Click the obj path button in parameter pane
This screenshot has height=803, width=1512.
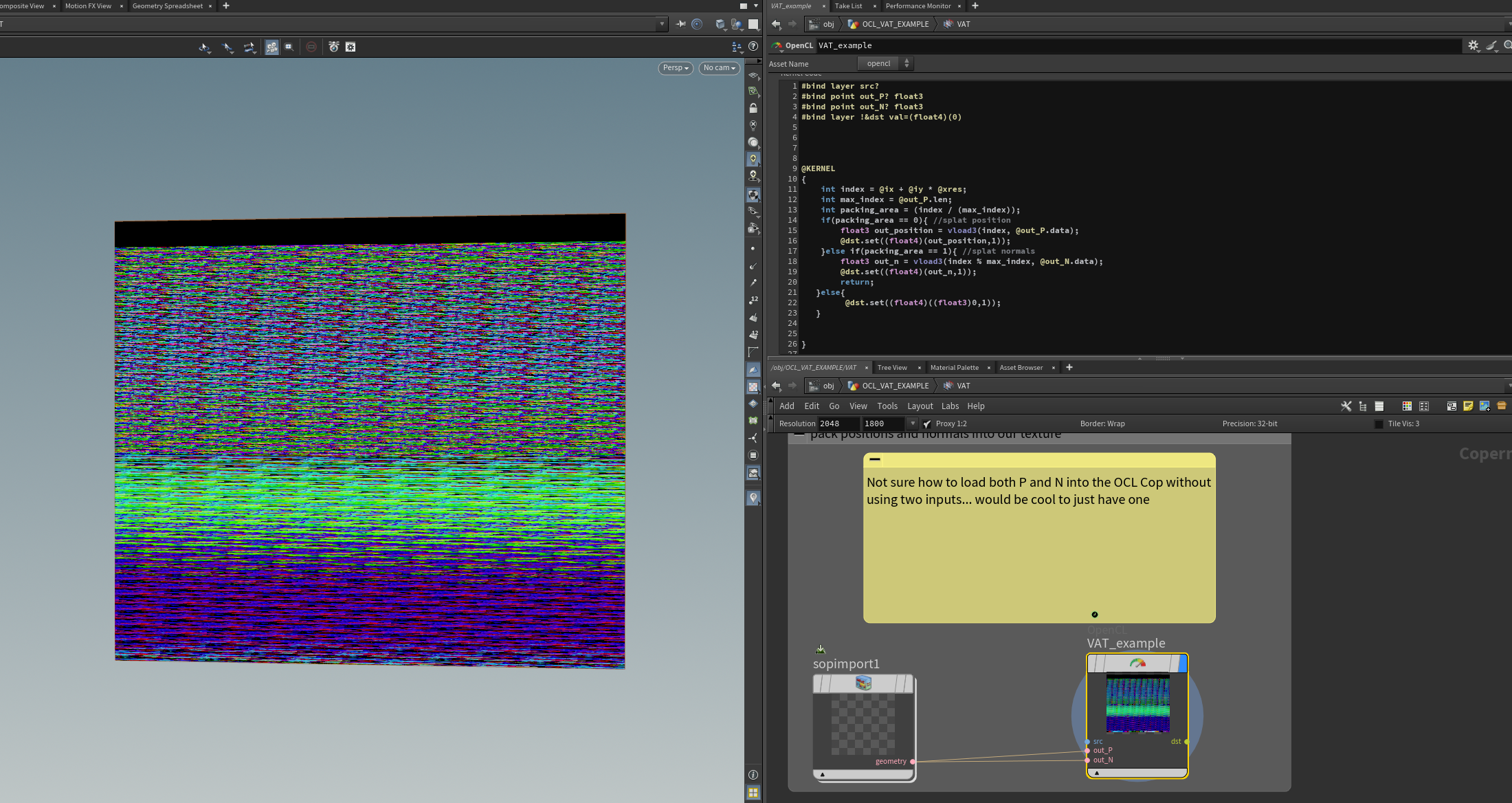(x=828, y=24)
